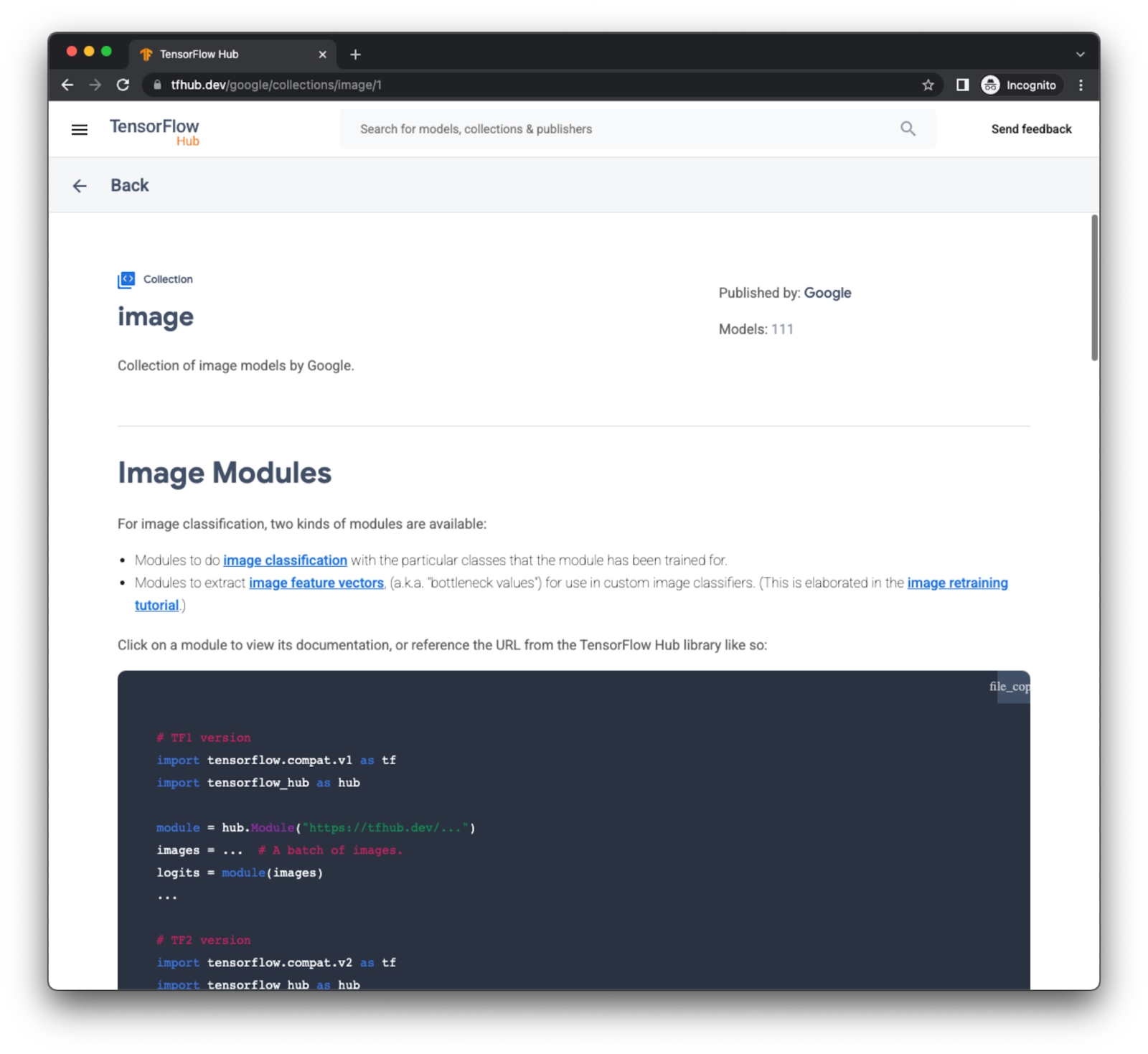The height and width of the screenshot is (1054, 1148).
Task: Open the Chrome three-dot menu
Action: [1081, 85]
